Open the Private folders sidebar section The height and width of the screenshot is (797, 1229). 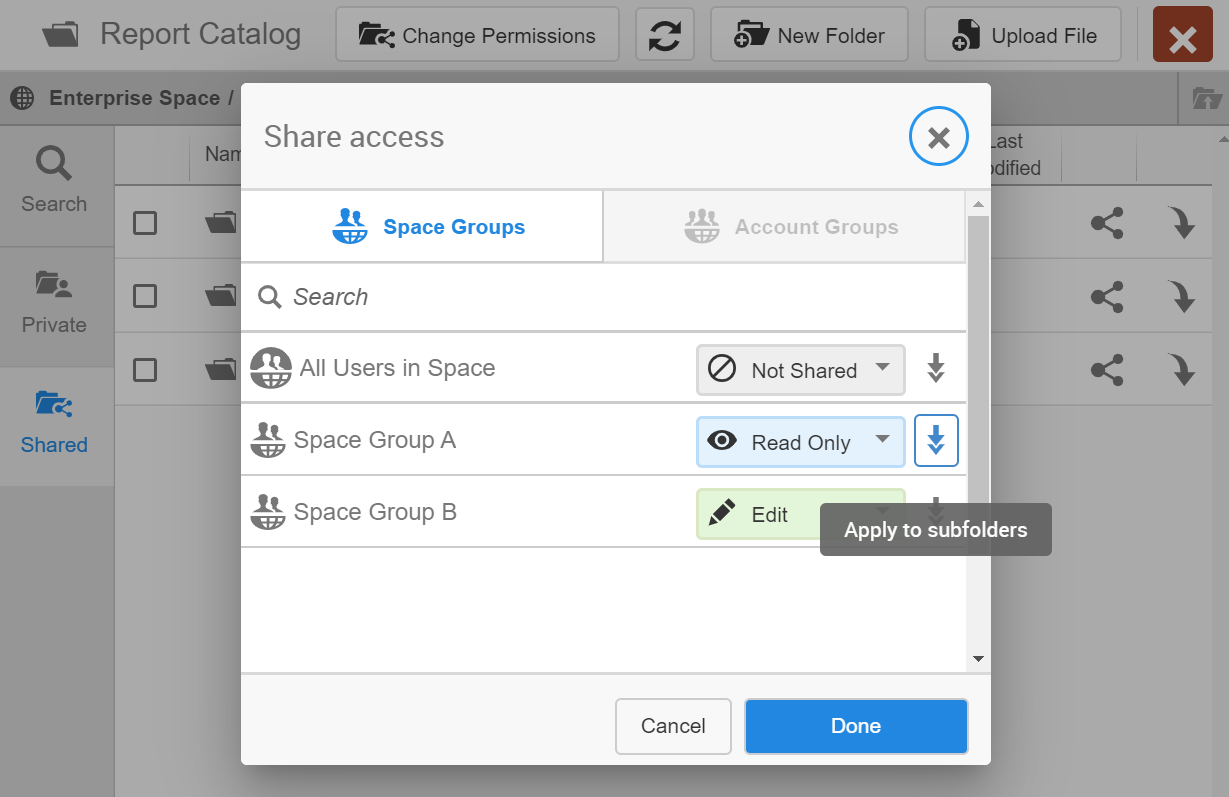pyautogui.click(x=54, y=303)
